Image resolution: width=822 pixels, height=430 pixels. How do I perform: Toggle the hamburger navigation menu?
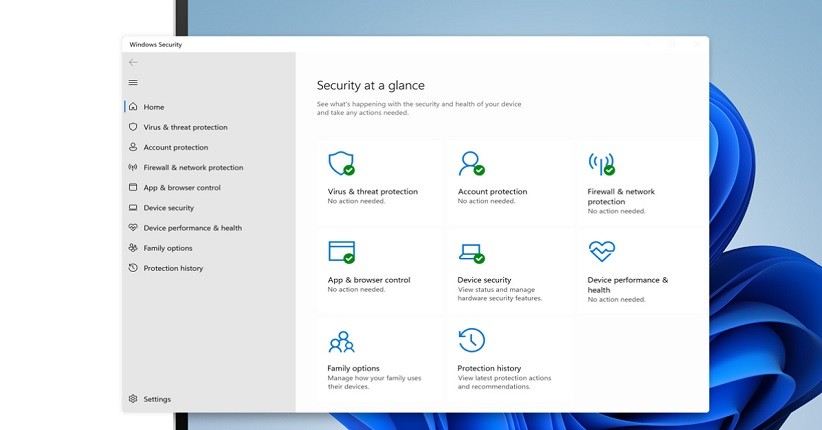point(133,82)
